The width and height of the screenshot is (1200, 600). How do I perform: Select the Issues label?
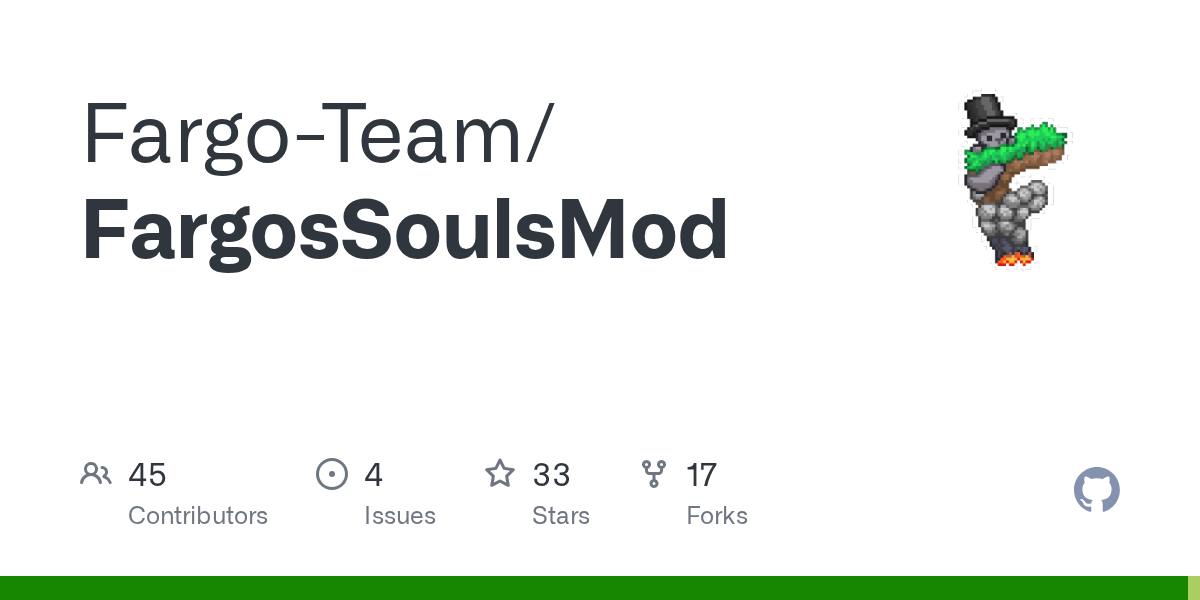[x=400, y=516]
